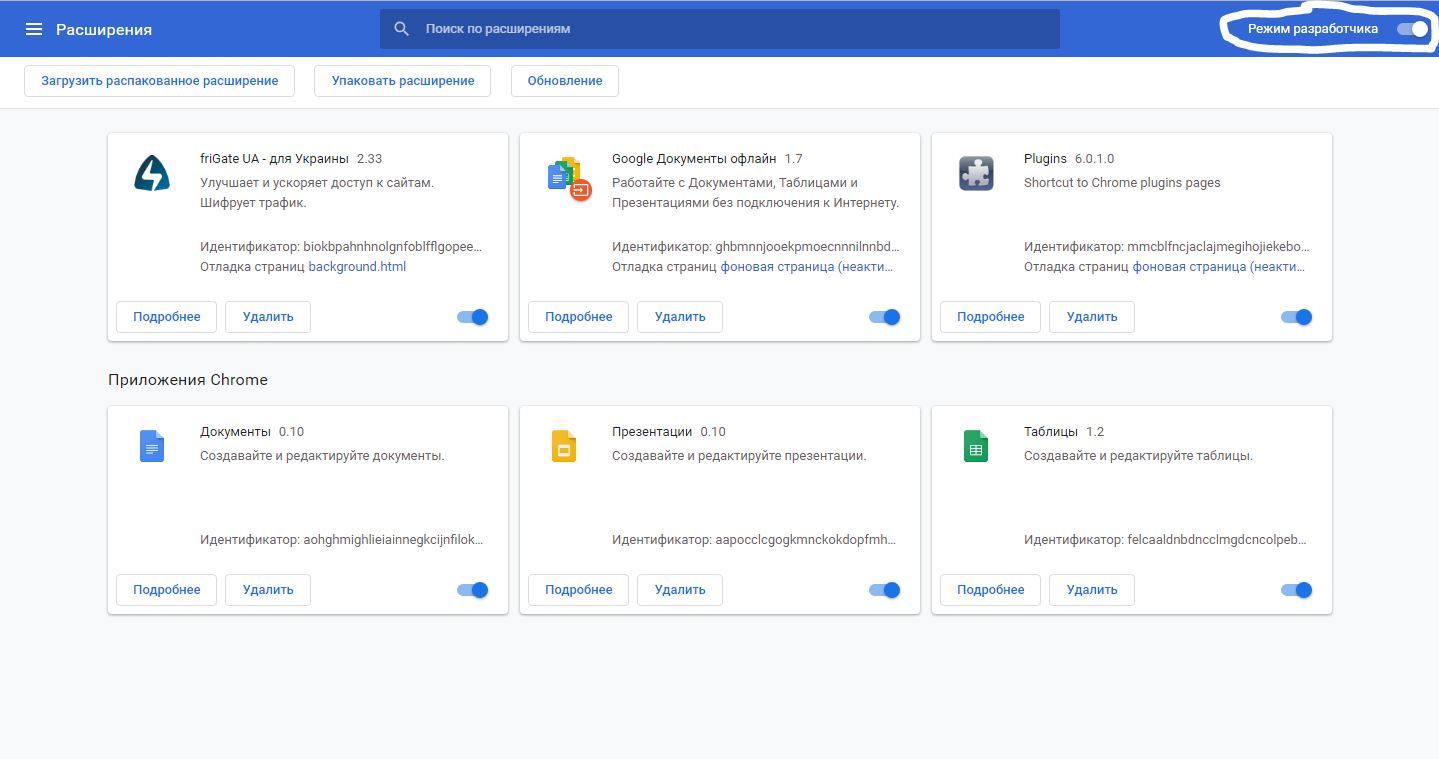Open Подробнее for Таблицы app
The width and height of the screenshot is (1439, 759).
(991, 590)
